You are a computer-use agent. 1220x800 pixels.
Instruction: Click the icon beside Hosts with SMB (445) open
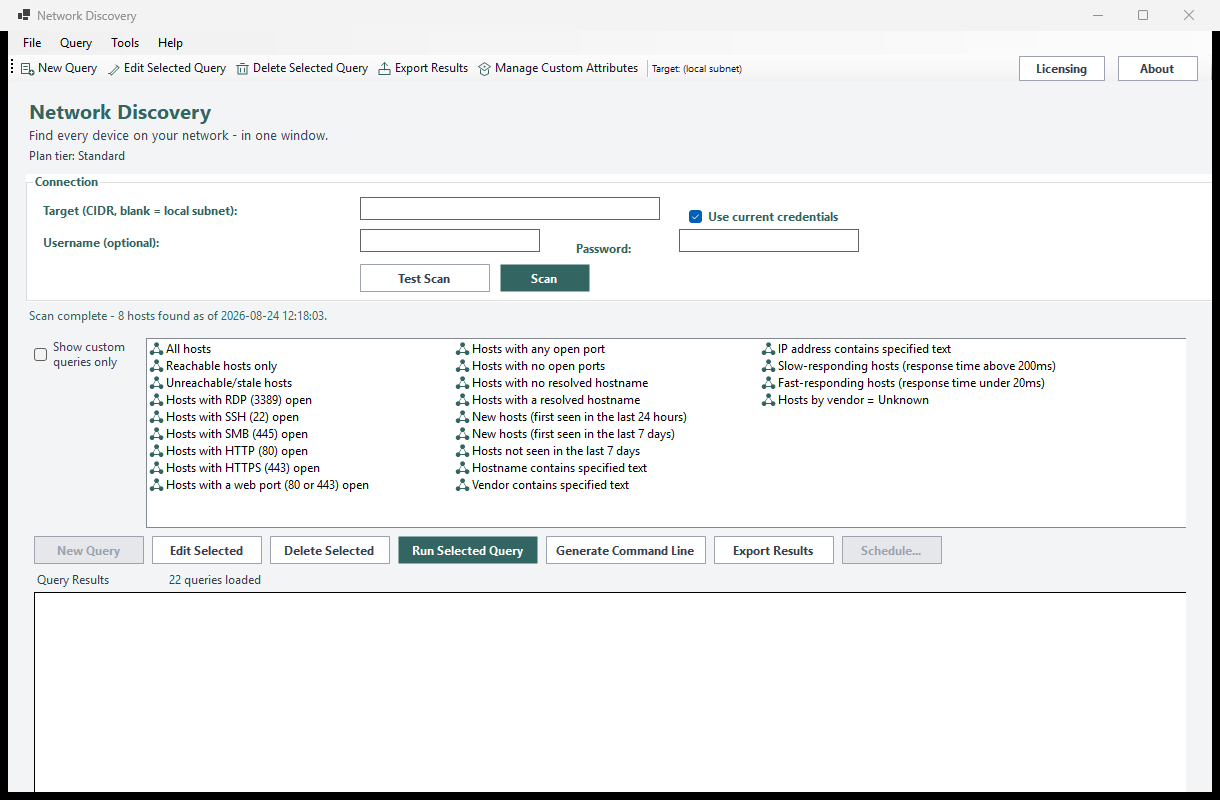(x=157, y=434)
